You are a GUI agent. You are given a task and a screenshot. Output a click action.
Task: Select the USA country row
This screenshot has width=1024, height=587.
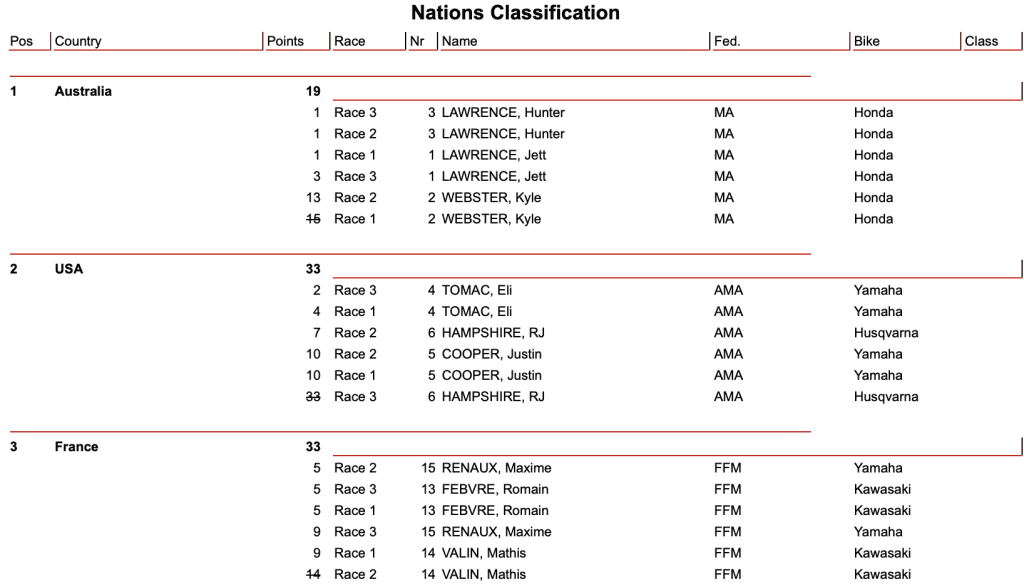click(x=69, y=269)
